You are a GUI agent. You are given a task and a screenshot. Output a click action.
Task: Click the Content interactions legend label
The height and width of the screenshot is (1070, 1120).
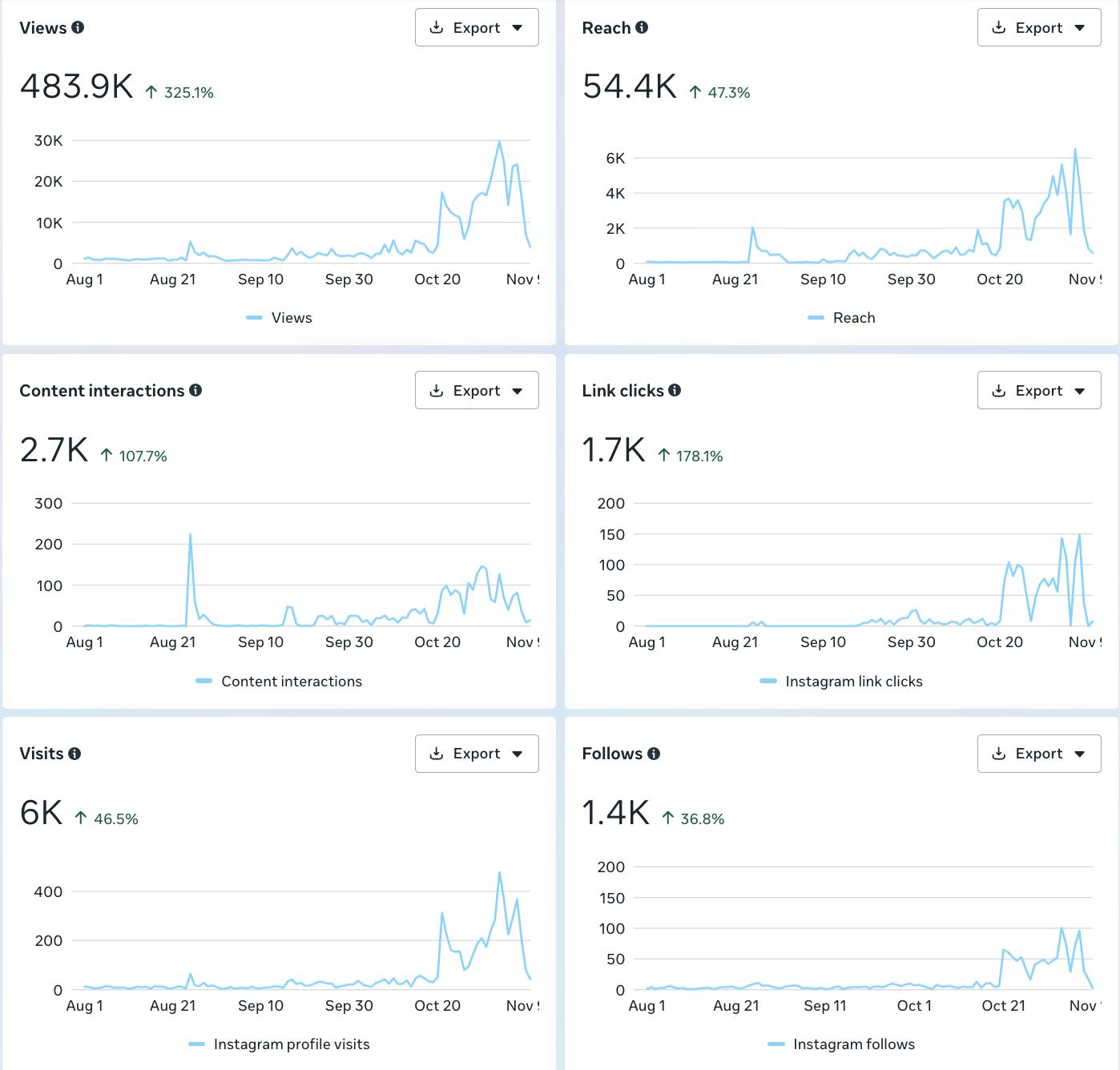pos(292,682)
